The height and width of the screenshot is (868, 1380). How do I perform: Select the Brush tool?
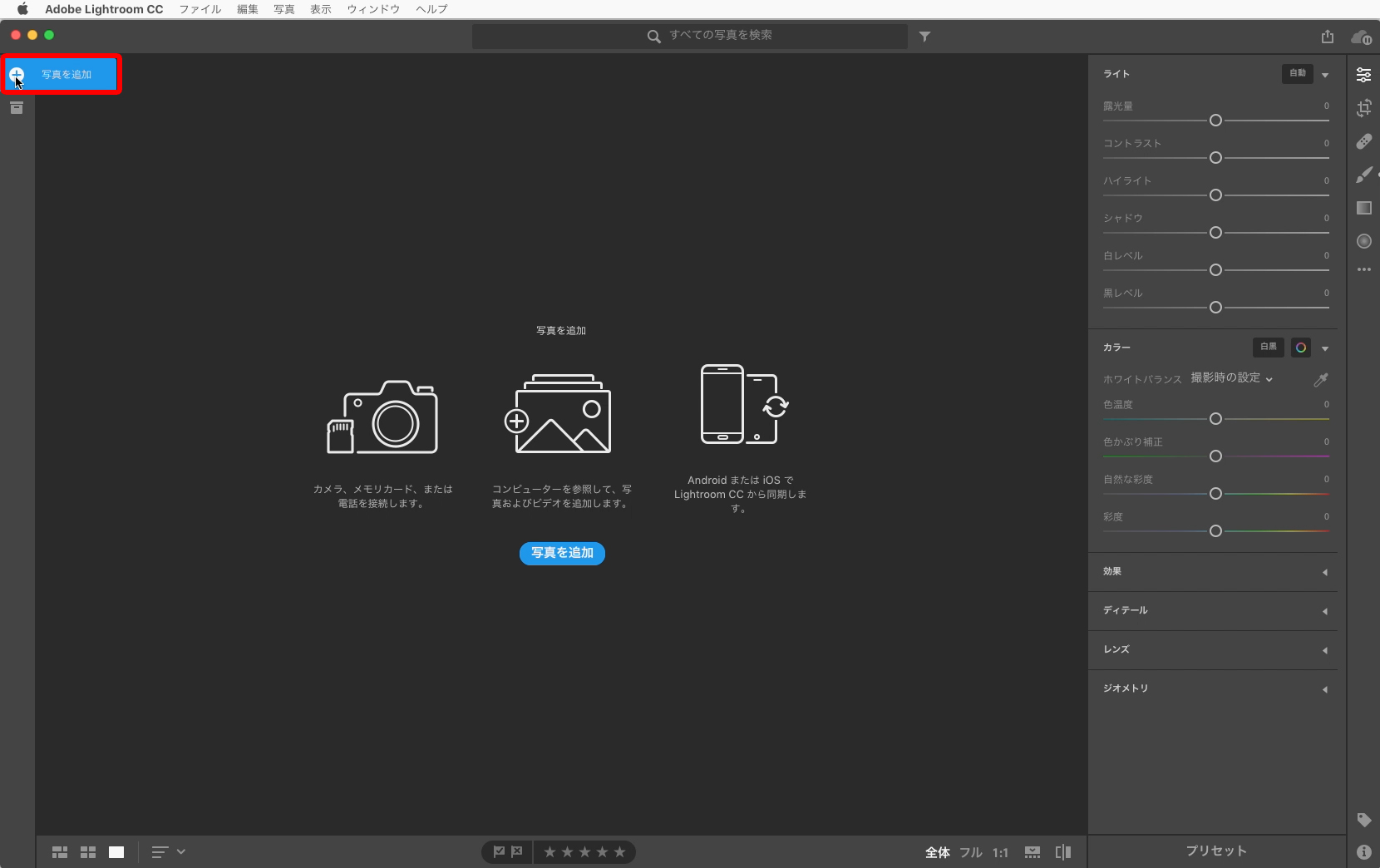tap(1364, 175)
